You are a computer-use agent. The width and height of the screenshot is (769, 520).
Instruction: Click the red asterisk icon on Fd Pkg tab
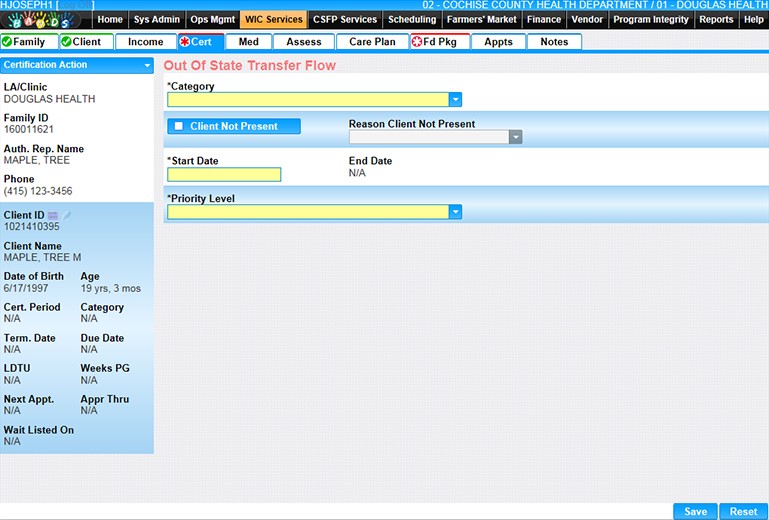[417, 42]
